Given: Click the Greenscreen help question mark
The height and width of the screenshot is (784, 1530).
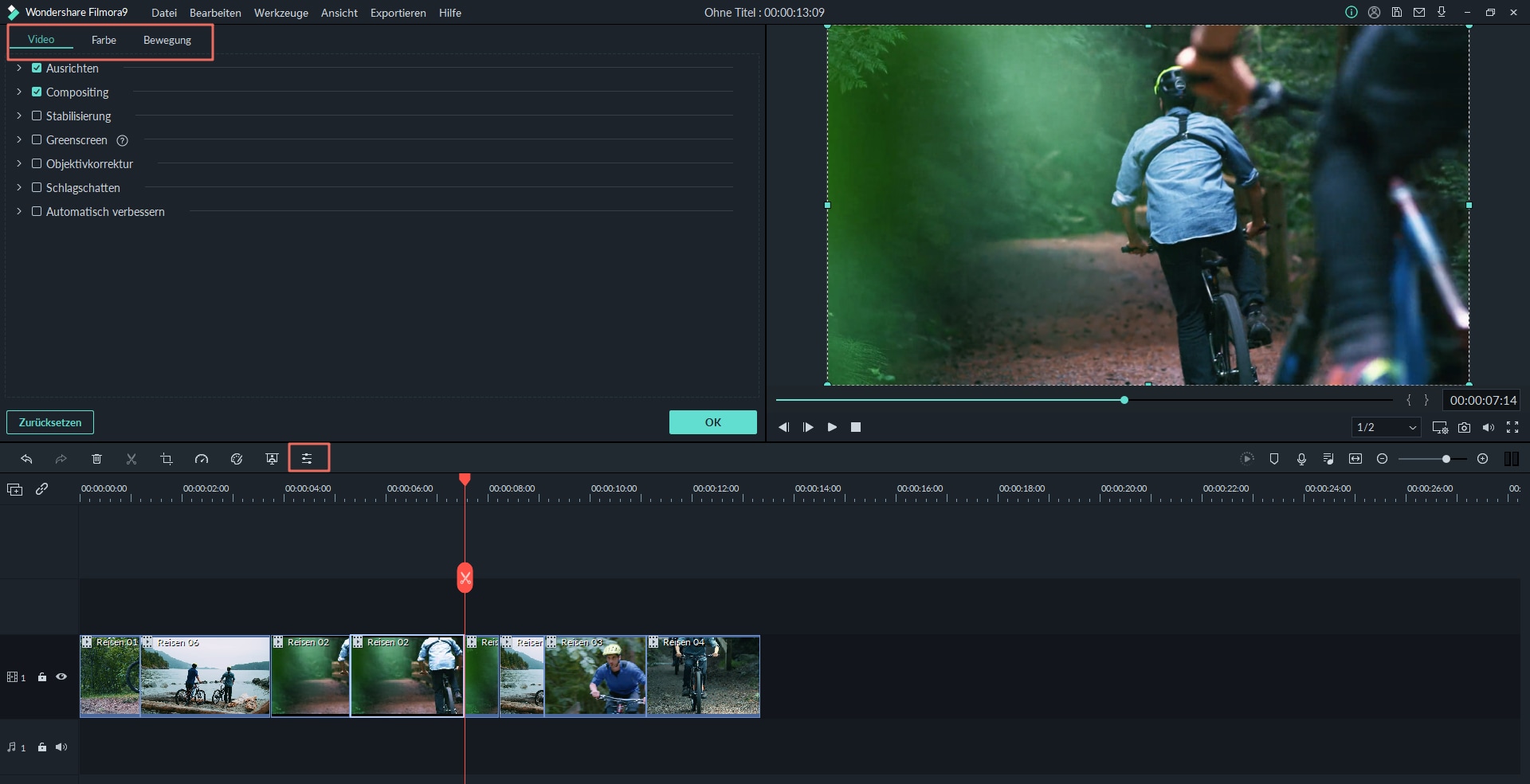Looking at the screenshot, I should pos(123,141).
